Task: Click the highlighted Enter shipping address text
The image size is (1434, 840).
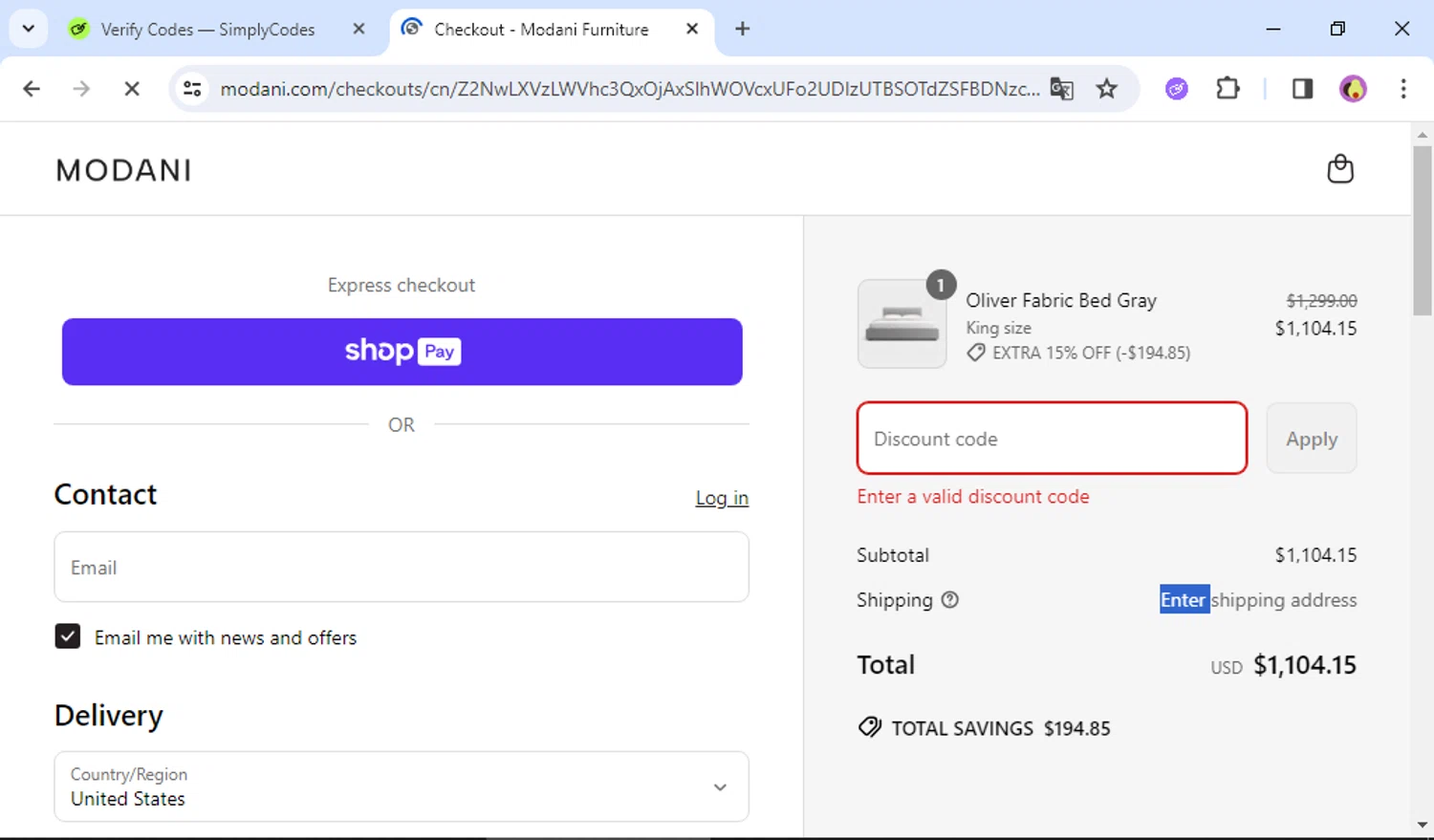Action: 1258,600
